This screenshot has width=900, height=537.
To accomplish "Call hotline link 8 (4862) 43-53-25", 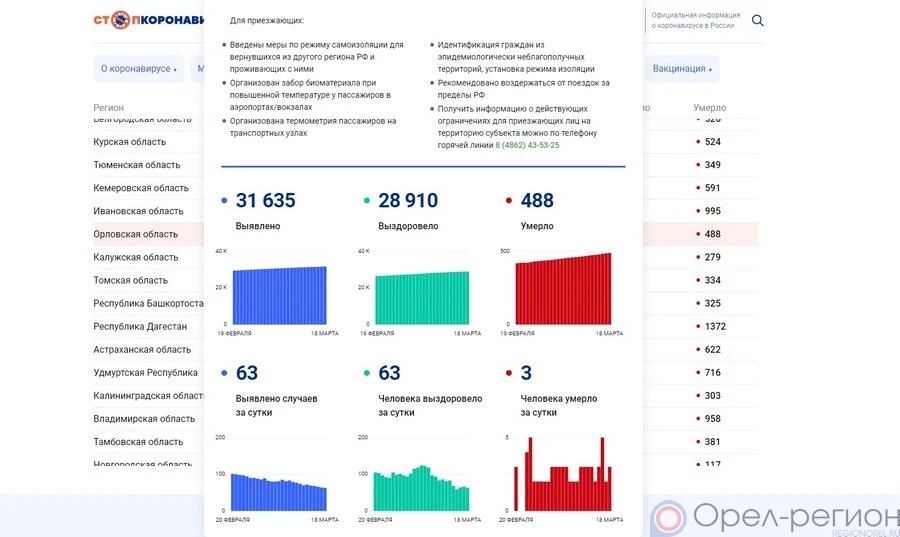I will pyautogui.click(x=527, y=145).
